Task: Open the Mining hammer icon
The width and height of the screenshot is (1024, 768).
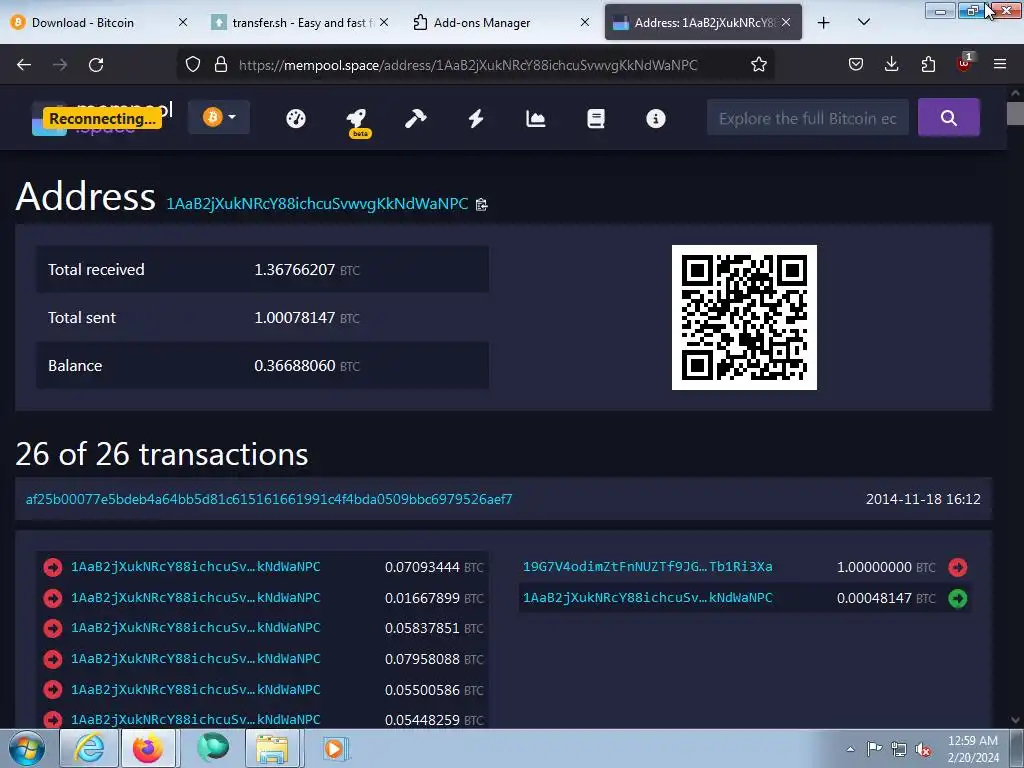Action: (x=415, y=118)
